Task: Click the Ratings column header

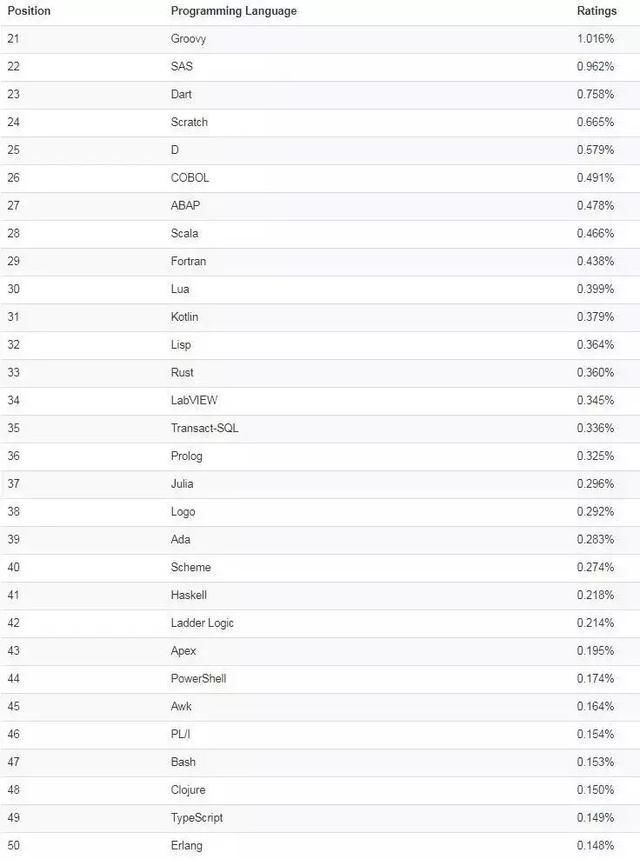Action: click(x=596, y=11)
